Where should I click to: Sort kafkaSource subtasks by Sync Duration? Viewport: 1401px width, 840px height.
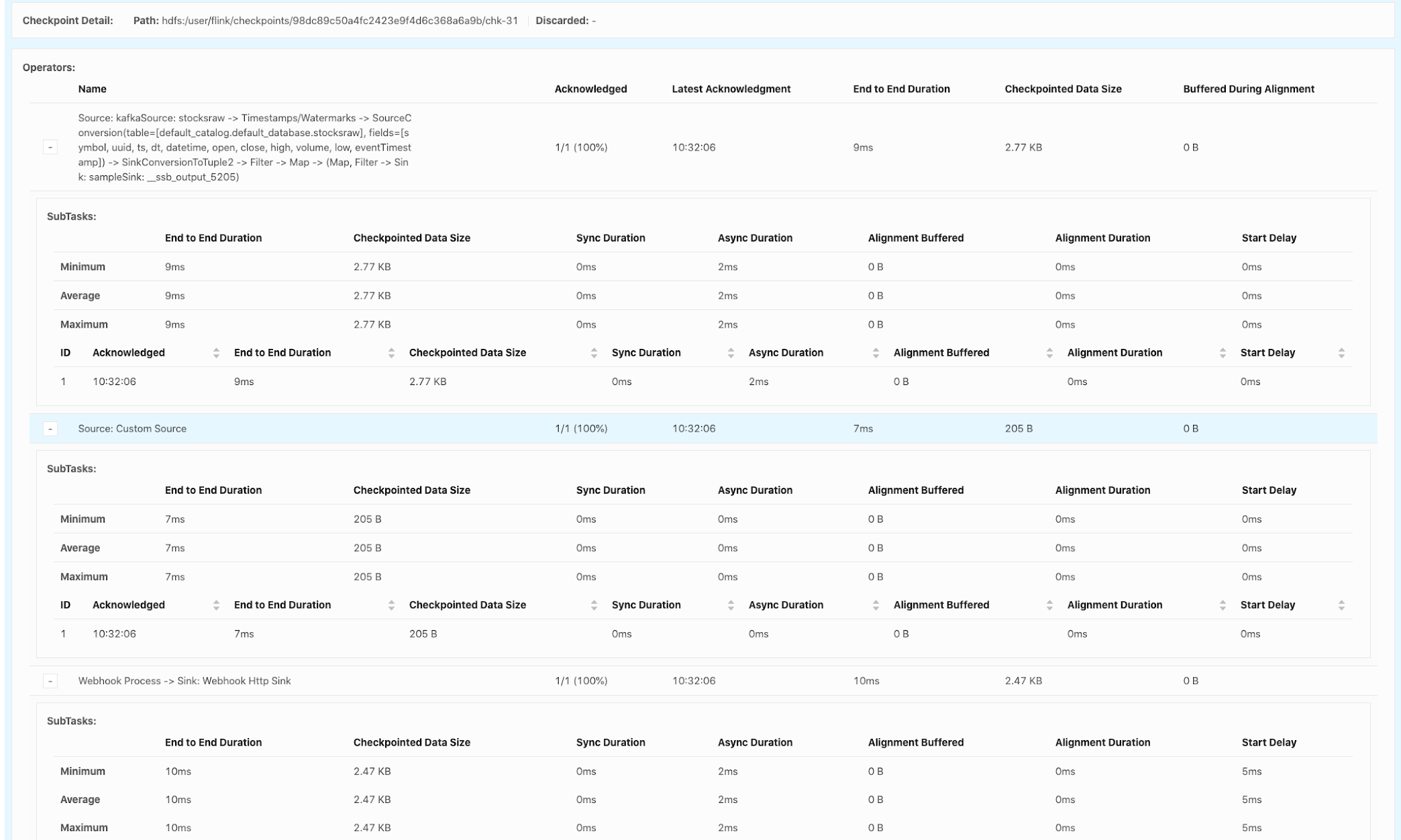tap(731, 353)
